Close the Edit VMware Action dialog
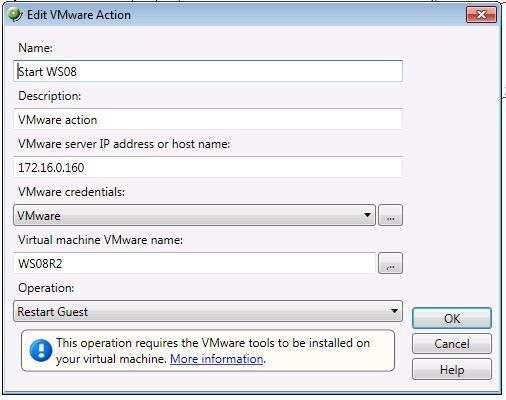The image size is (506, 400). [x=481, y=15]
